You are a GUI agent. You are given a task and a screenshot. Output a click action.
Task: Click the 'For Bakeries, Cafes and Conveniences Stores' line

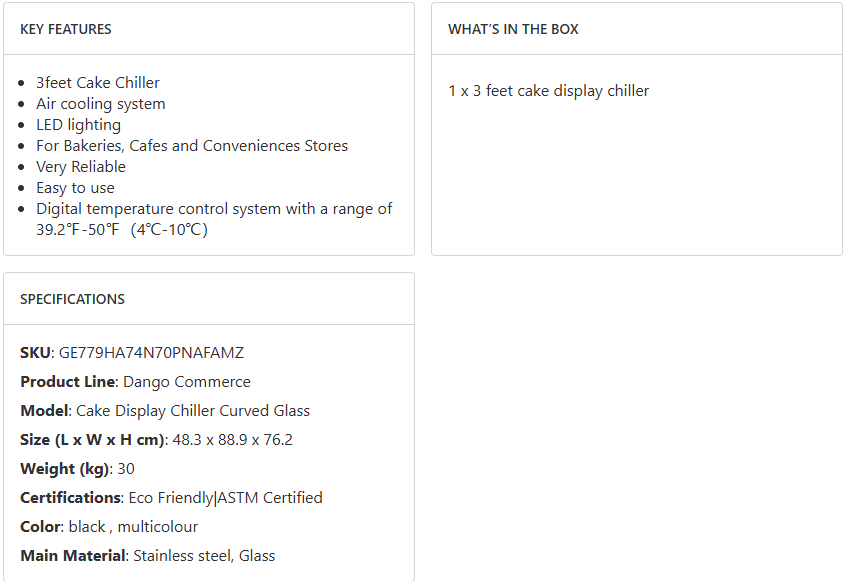pyautogui.click(x=192, y=146)
